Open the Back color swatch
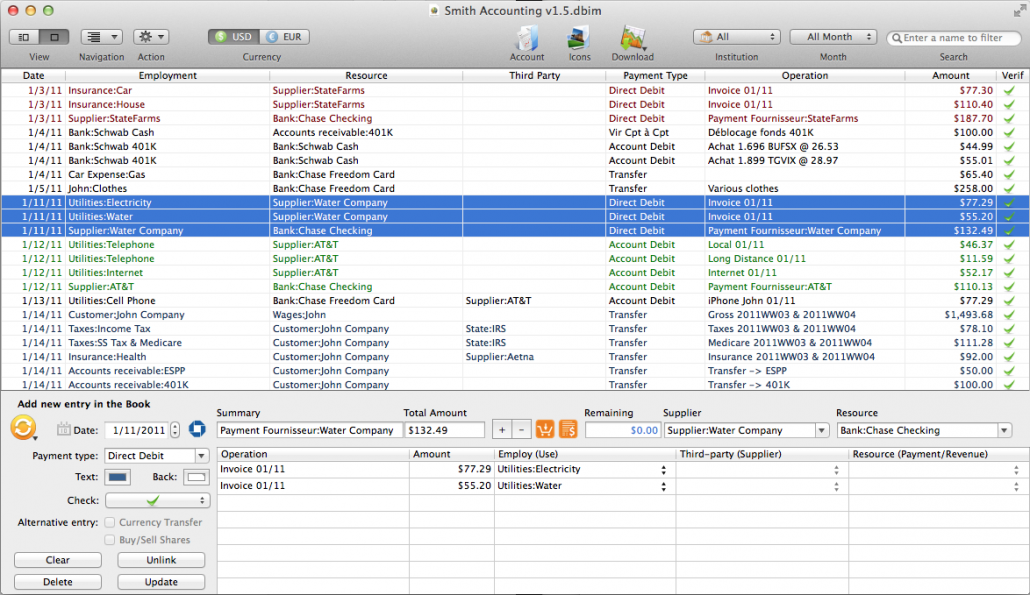This screenshot has height=595, width=1030. coord(196,477)
